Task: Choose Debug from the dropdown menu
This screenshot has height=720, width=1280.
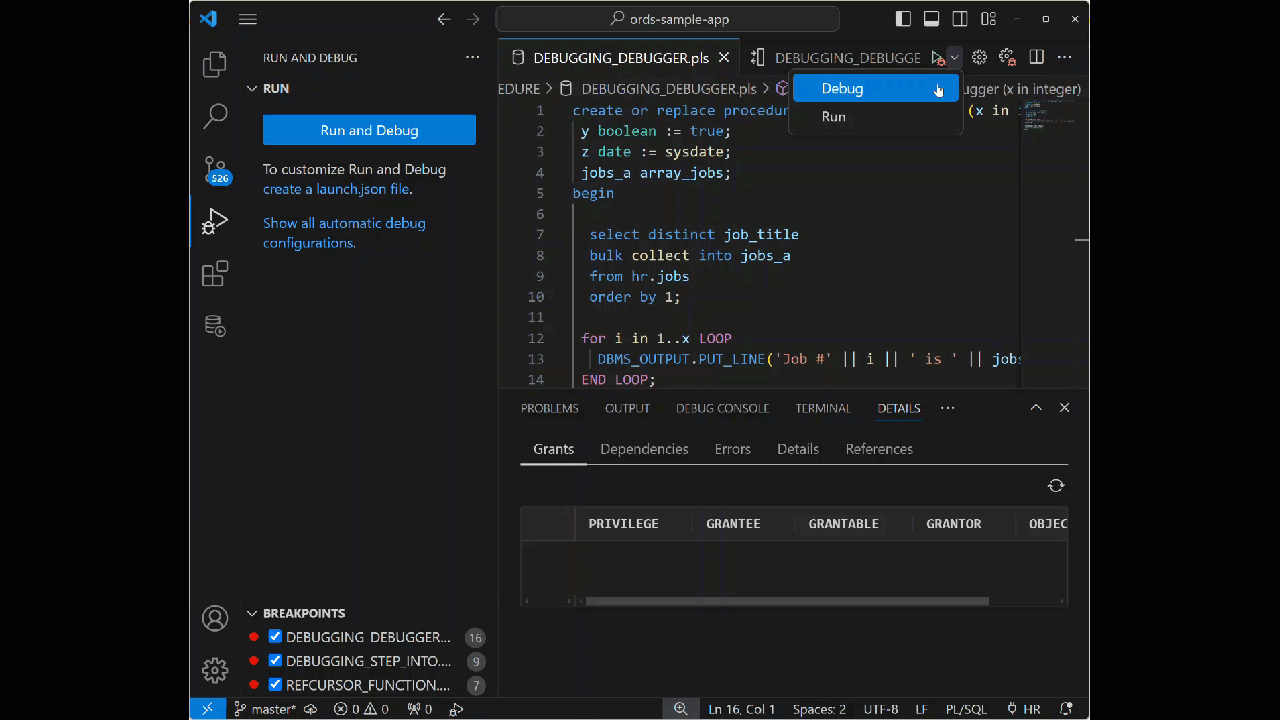Action: [876, 88]
